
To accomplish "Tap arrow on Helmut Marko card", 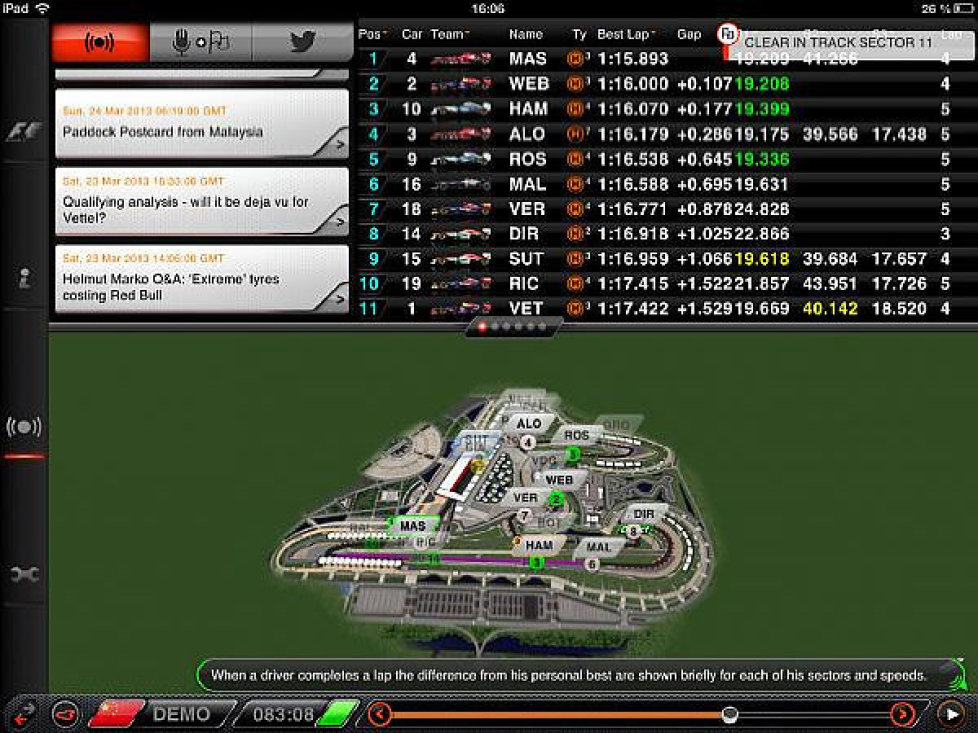I will coord(340,299).
